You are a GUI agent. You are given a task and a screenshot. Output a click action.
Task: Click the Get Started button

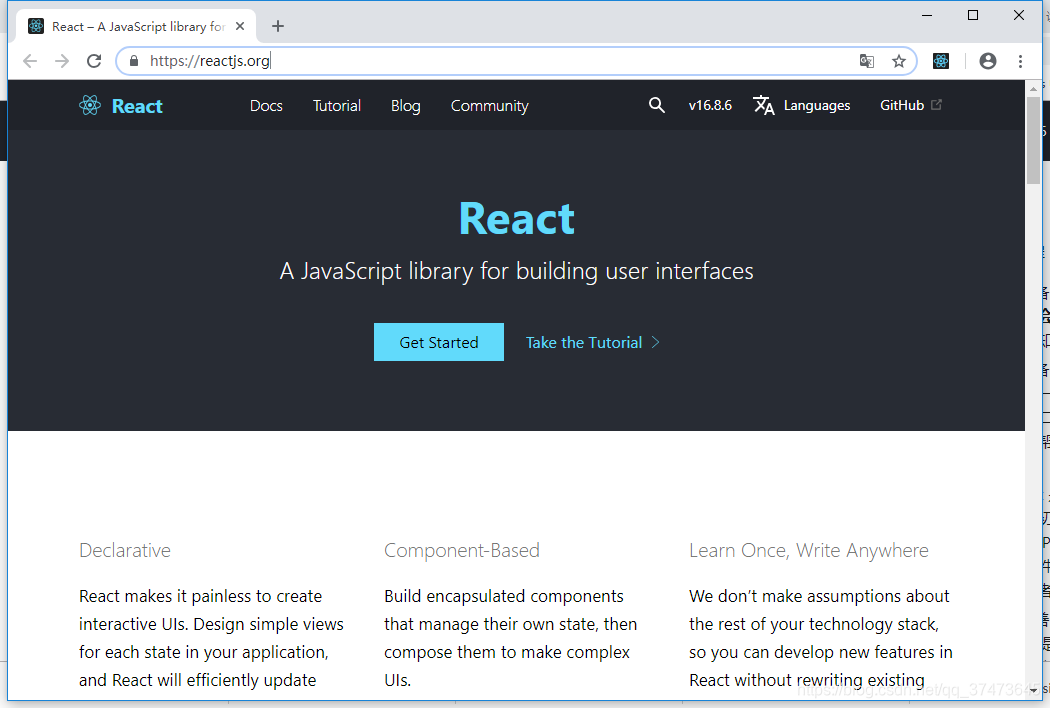pos(439,342)
